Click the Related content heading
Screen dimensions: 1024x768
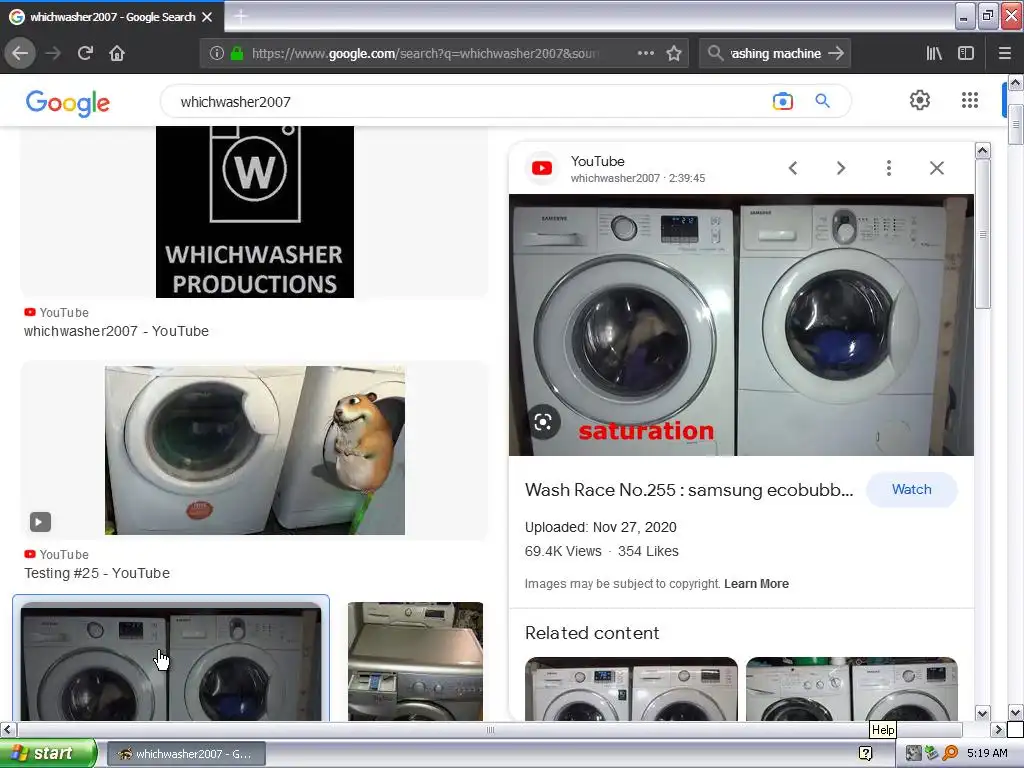592,633
